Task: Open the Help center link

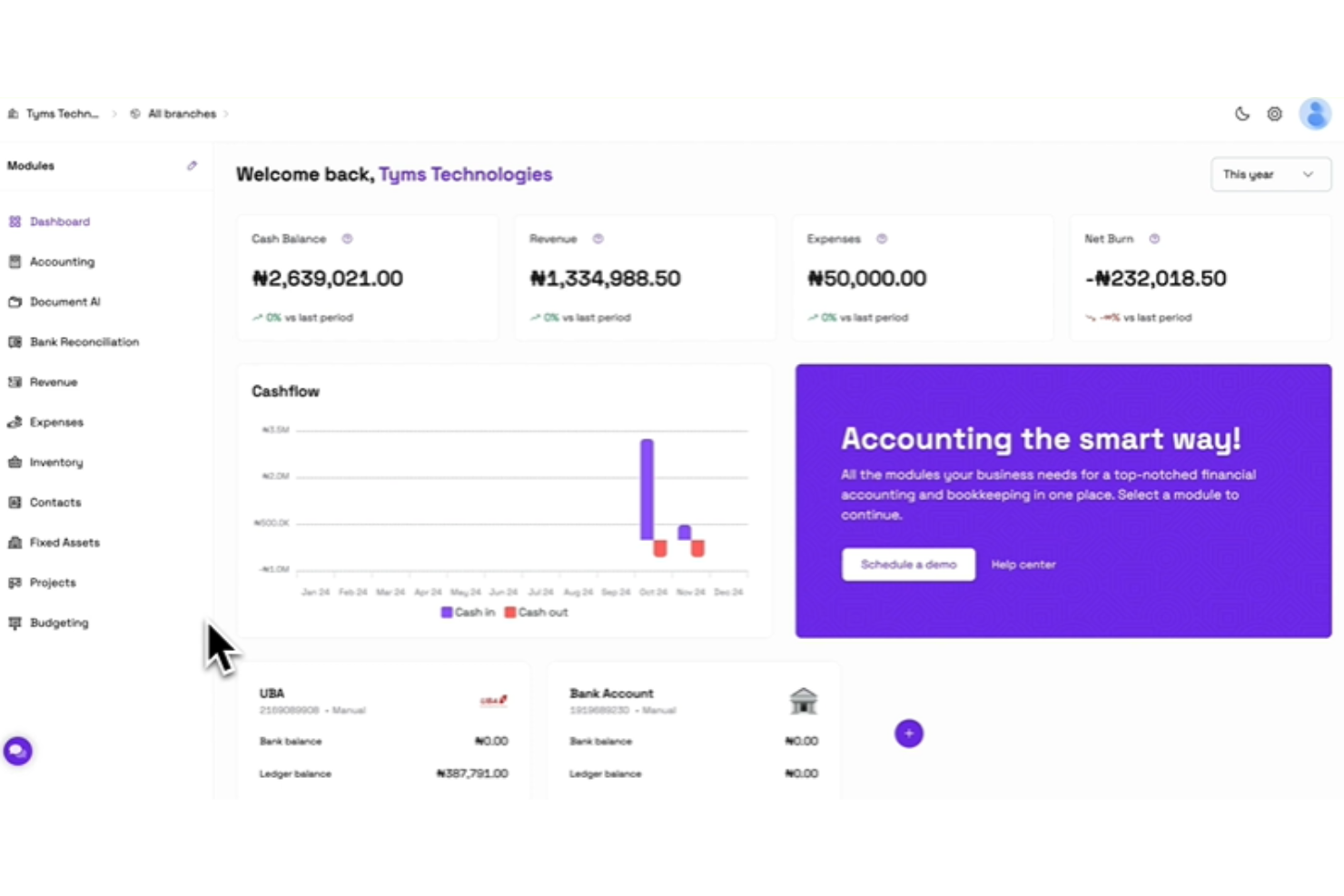Action: coord(1023,565)
